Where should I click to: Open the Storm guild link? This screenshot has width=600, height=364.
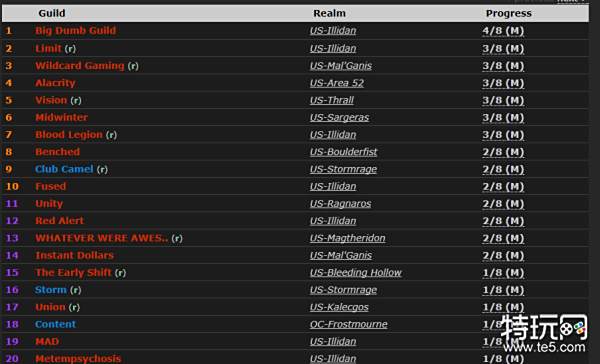tap(51, 289)
